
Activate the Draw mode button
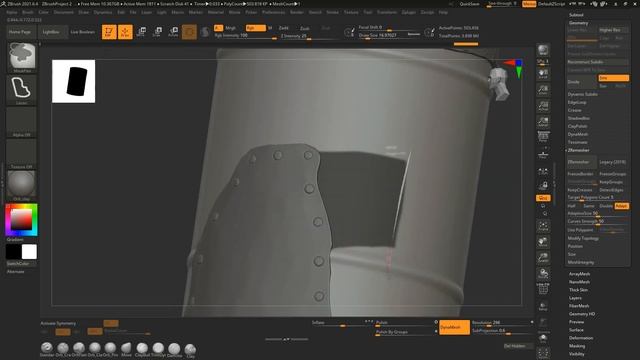(x=125, y=32)
